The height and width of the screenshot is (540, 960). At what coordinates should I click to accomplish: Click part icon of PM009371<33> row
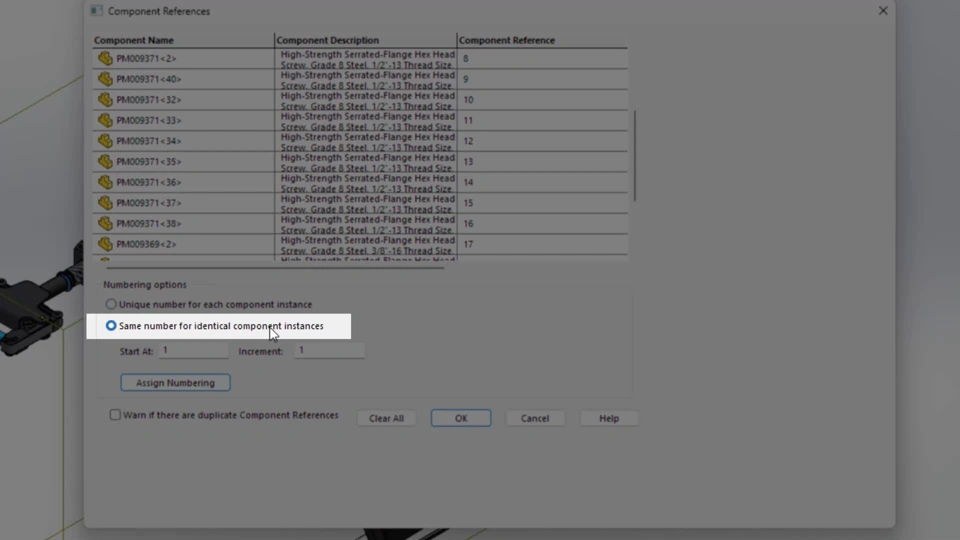tap(105, 120)
